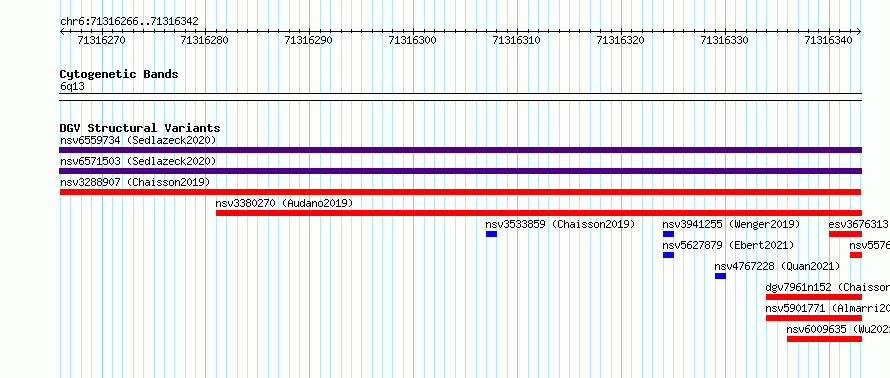Click the 6q13 band label
The width and height of the screenshot is (890, 378).
(72, 87)
